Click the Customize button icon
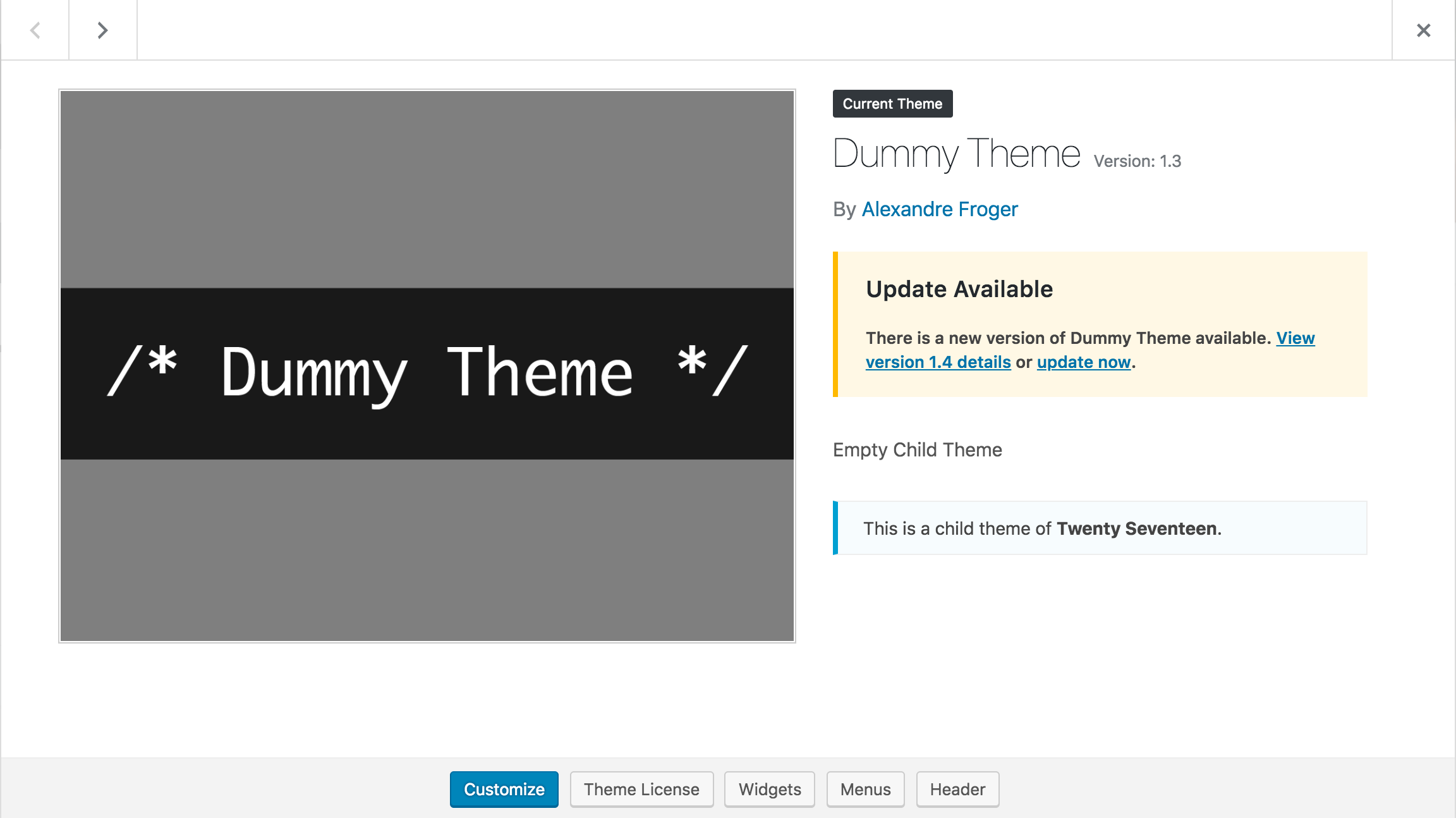1456x818 pixels. (504, 789)
